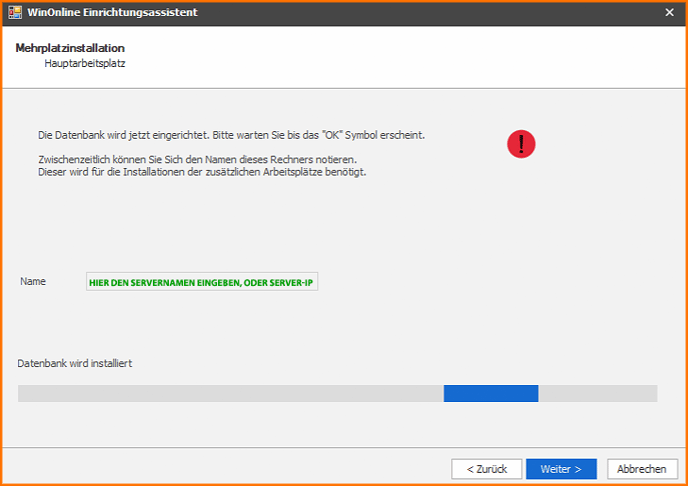Click the 'Datenbank wird installiert' status text

[x=75, y=363]
